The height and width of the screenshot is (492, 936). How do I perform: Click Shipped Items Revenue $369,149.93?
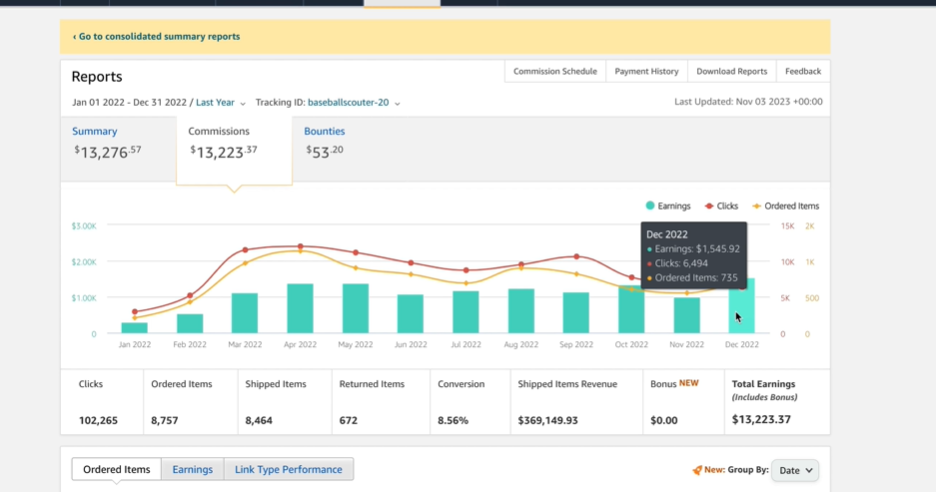pyautogui.click(x=548, y=420)
